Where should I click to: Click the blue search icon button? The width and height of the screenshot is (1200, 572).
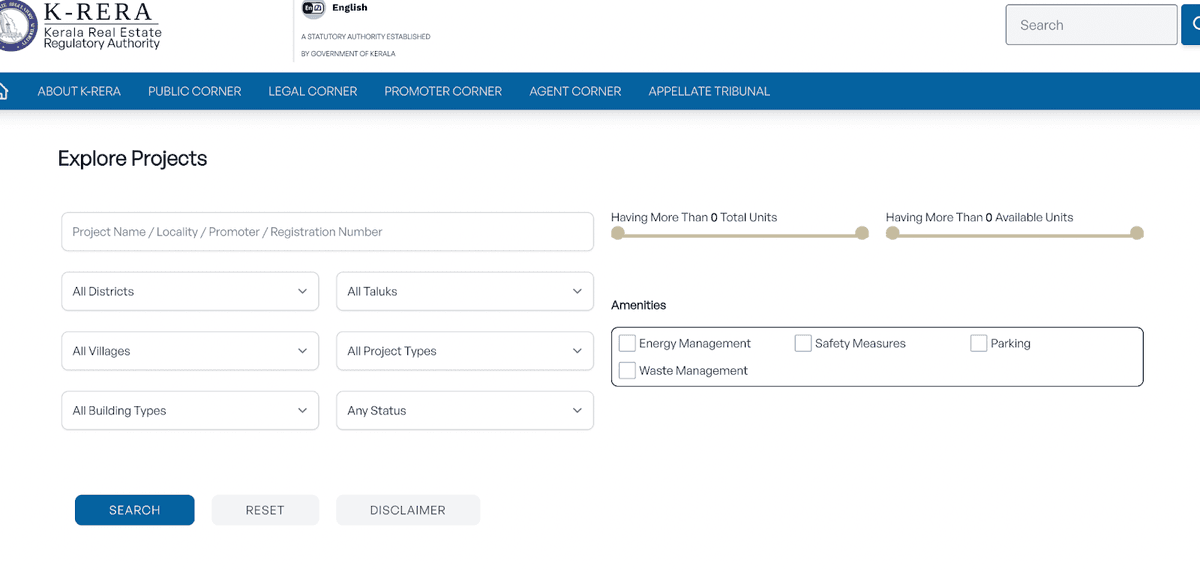pyautogui.click(x=1191, y=25)
